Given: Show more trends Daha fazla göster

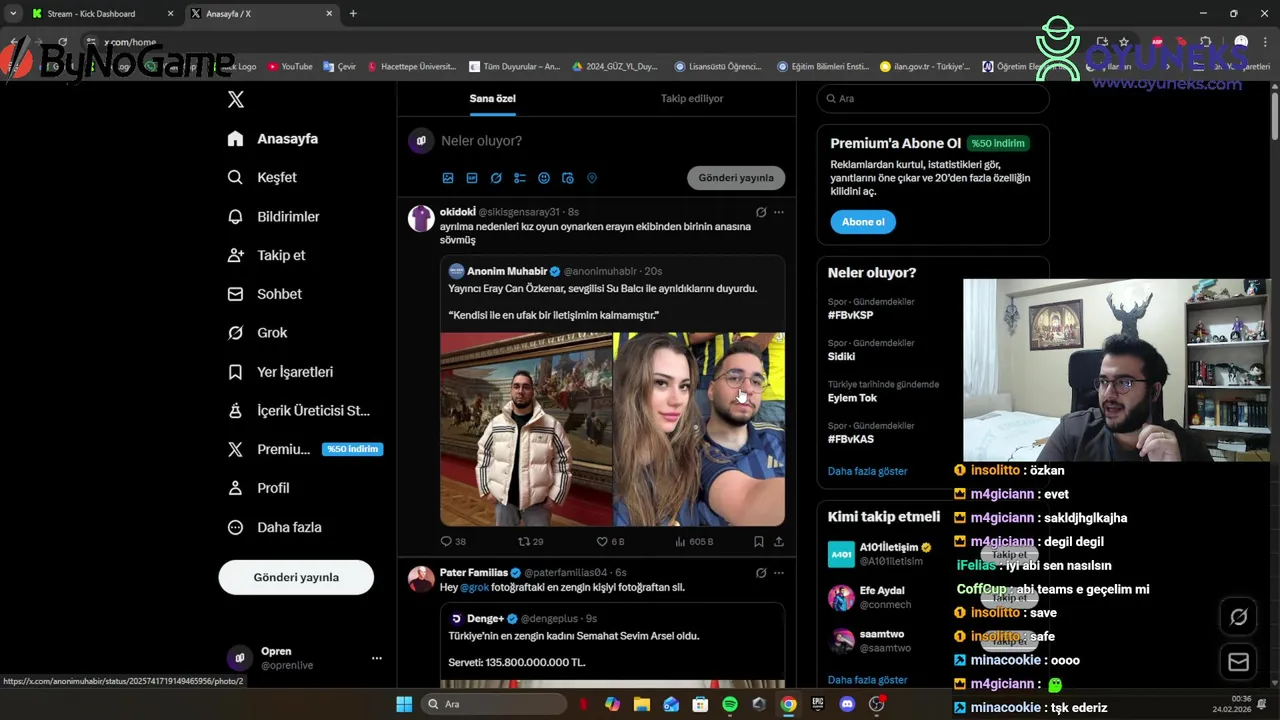Looking at the screenshot, I should 867,471.
